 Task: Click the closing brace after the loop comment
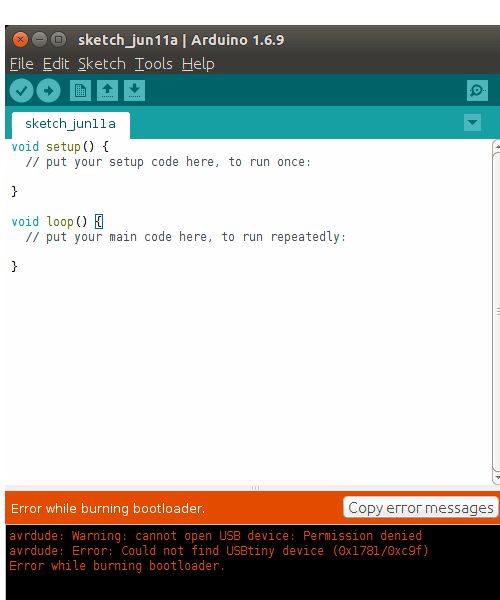[x=15, y=266]
